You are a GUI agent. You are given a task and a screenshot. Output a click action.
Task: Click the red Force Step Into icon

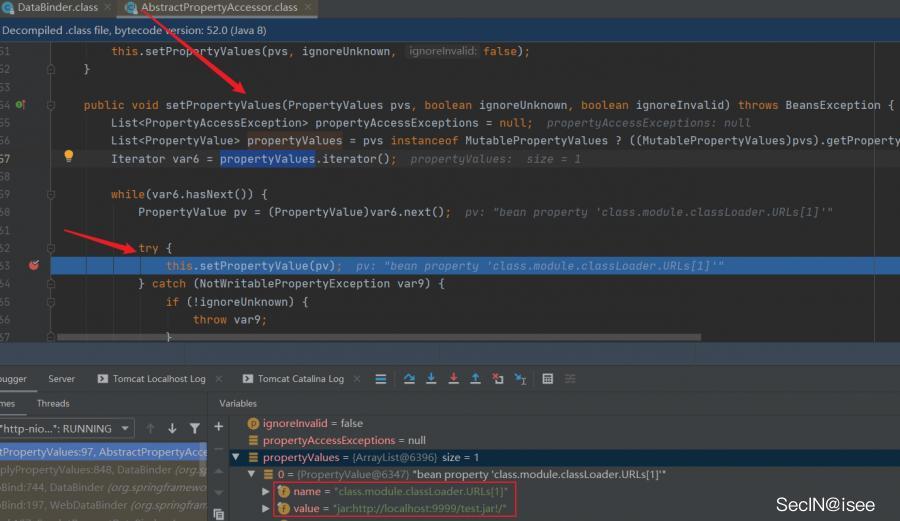[453, 379]
